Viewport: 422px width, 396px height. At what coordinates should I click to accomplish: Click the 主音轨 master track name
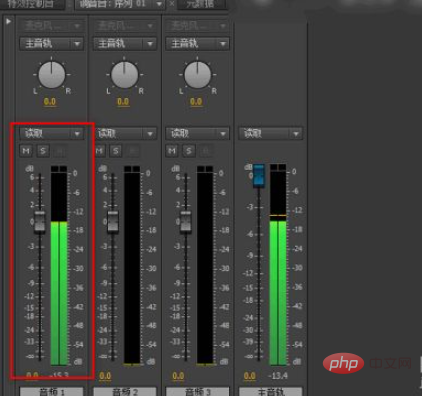pyautogui.click(x=270, y=391)
